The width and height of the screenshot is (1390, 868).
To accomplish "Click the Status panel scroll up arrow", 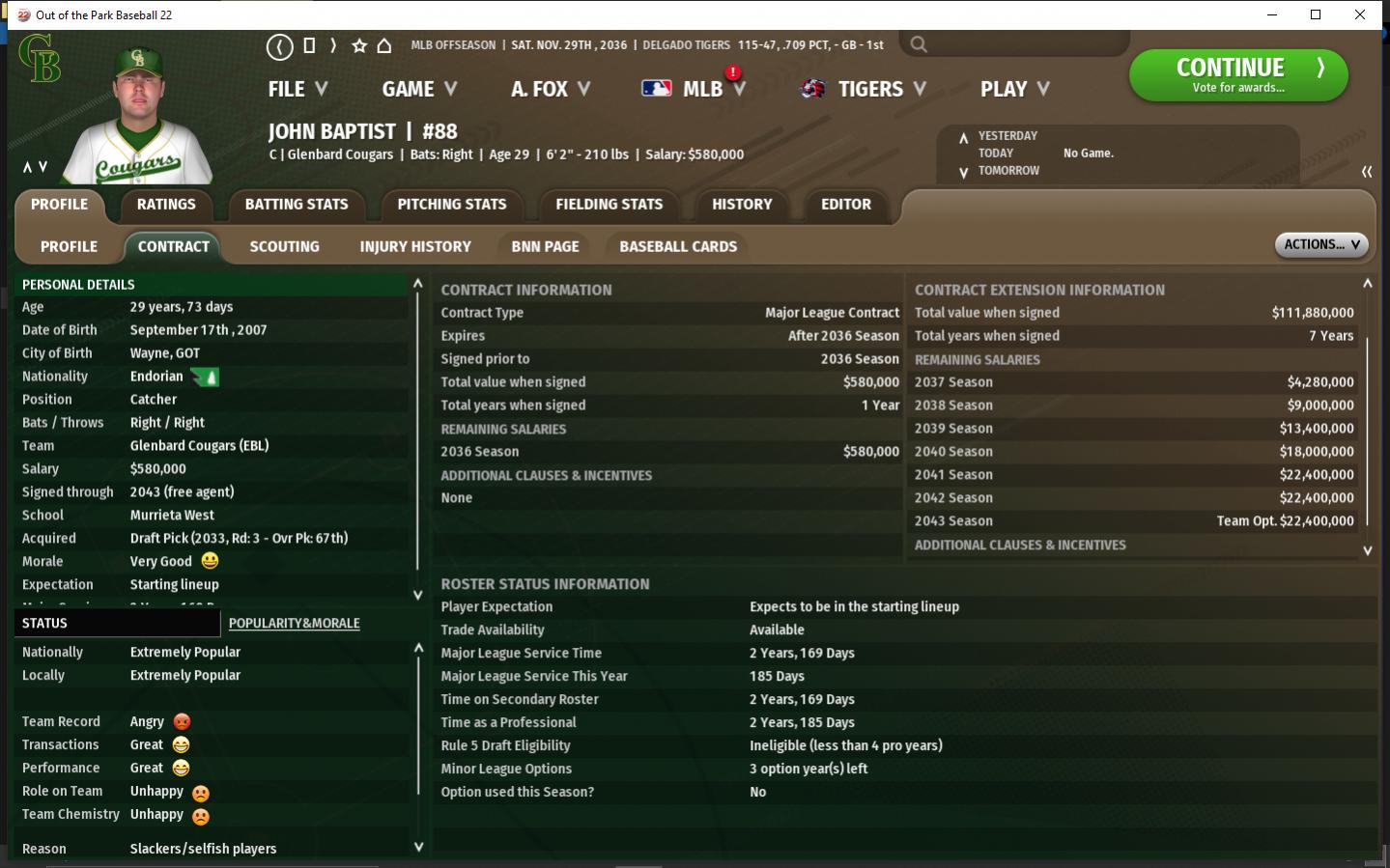I will [418, 648].
